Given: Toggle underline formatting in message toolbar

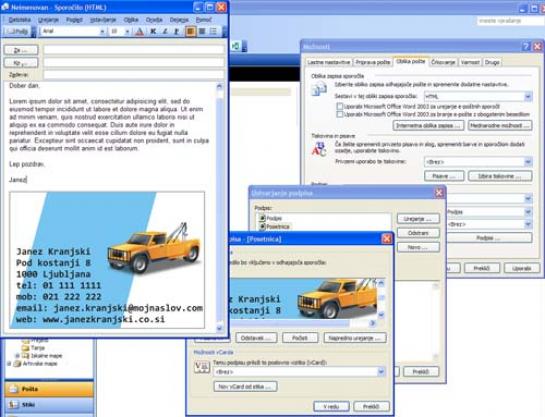Looking at the screenshot, I should pos(177,32).
